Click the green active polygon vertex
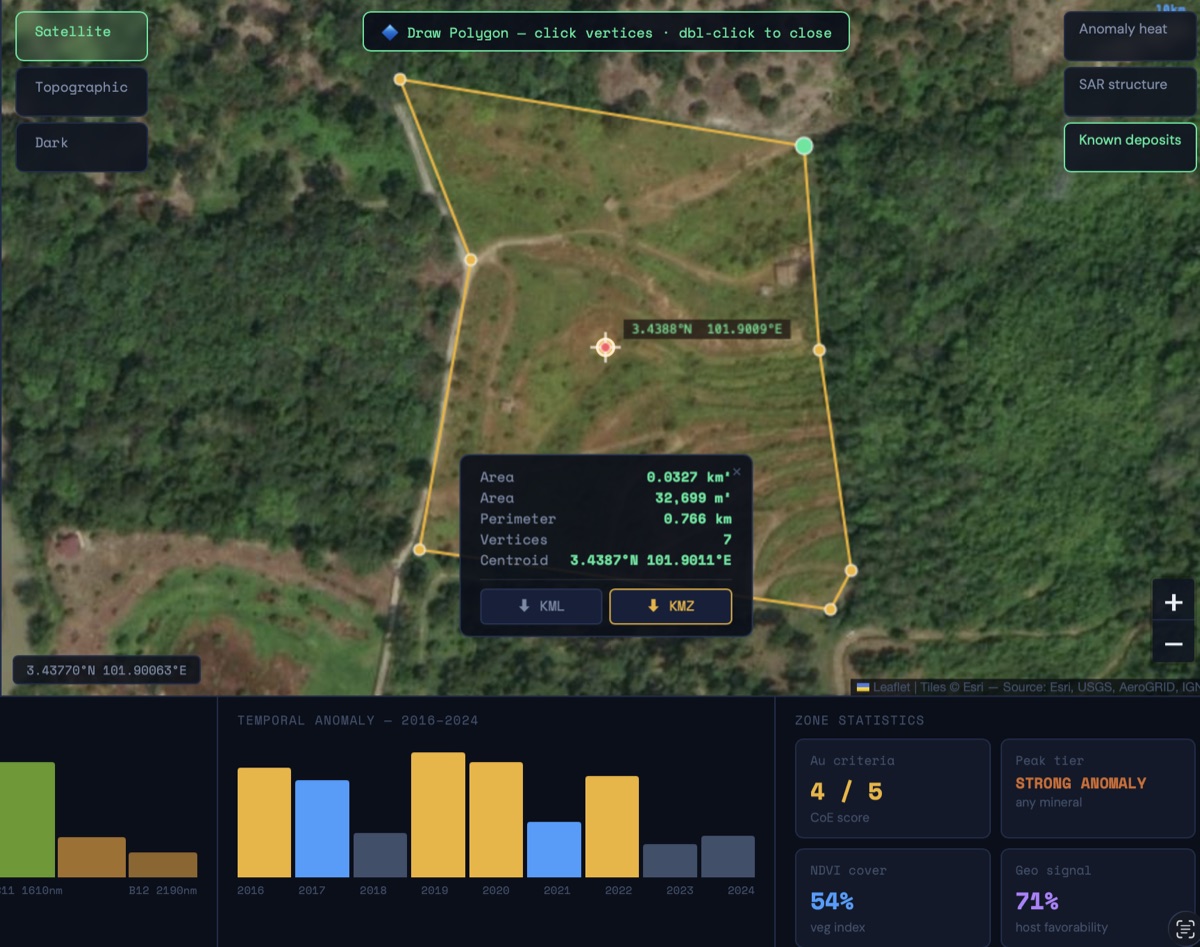This screenshot has height=947, width=1200. point(804,146)
